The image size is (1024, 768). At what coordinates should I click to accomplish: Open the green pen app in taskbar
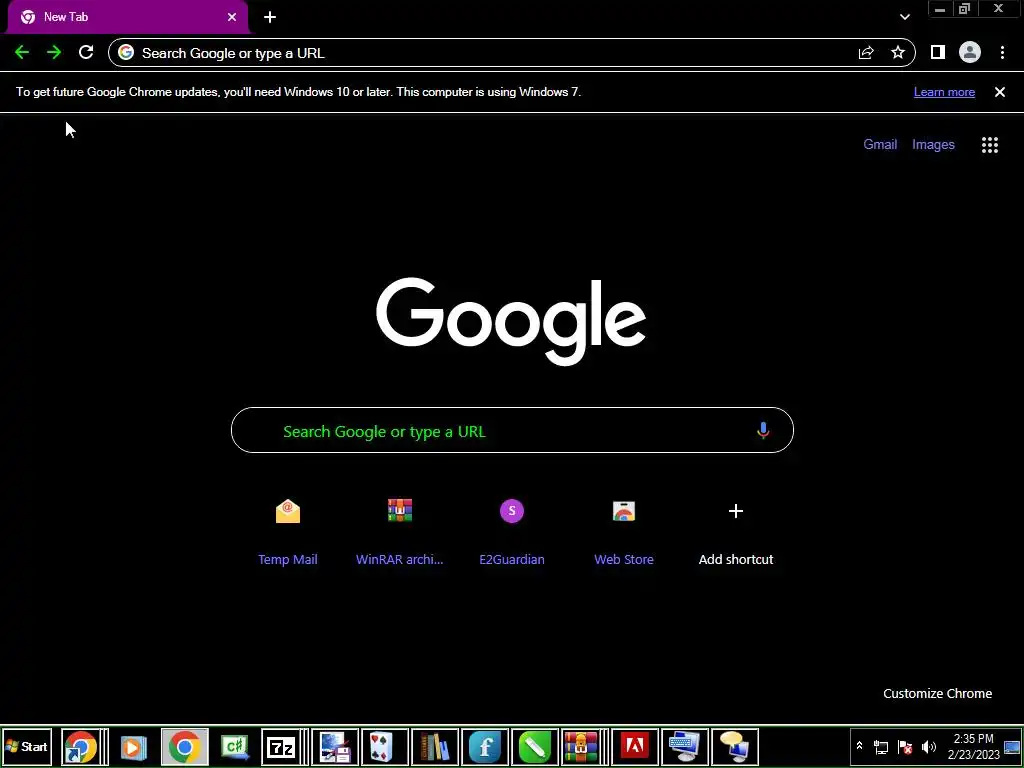click(535, 746)
